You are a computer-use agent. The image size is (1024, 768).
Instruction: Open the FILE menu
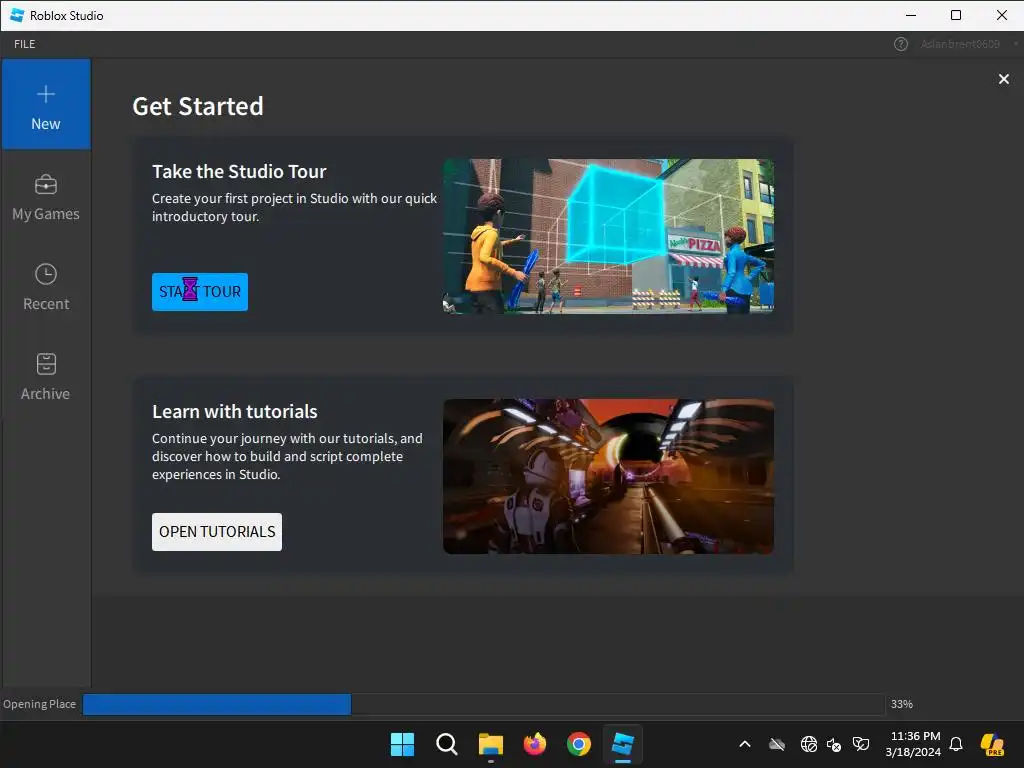pyautogui.click(x=25, y=44)
